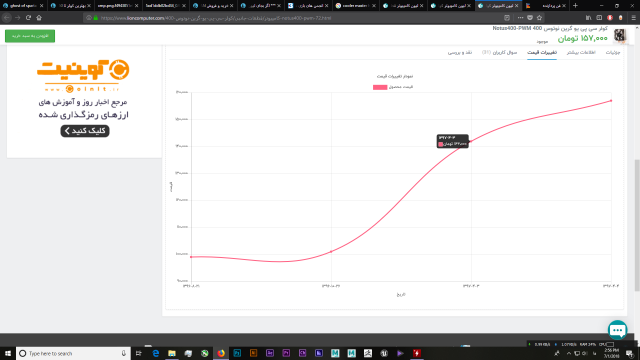The height and width of the screenshot is (360, 640).
Task: Open After Effects from the taskbar
Action: coord(270,353)
